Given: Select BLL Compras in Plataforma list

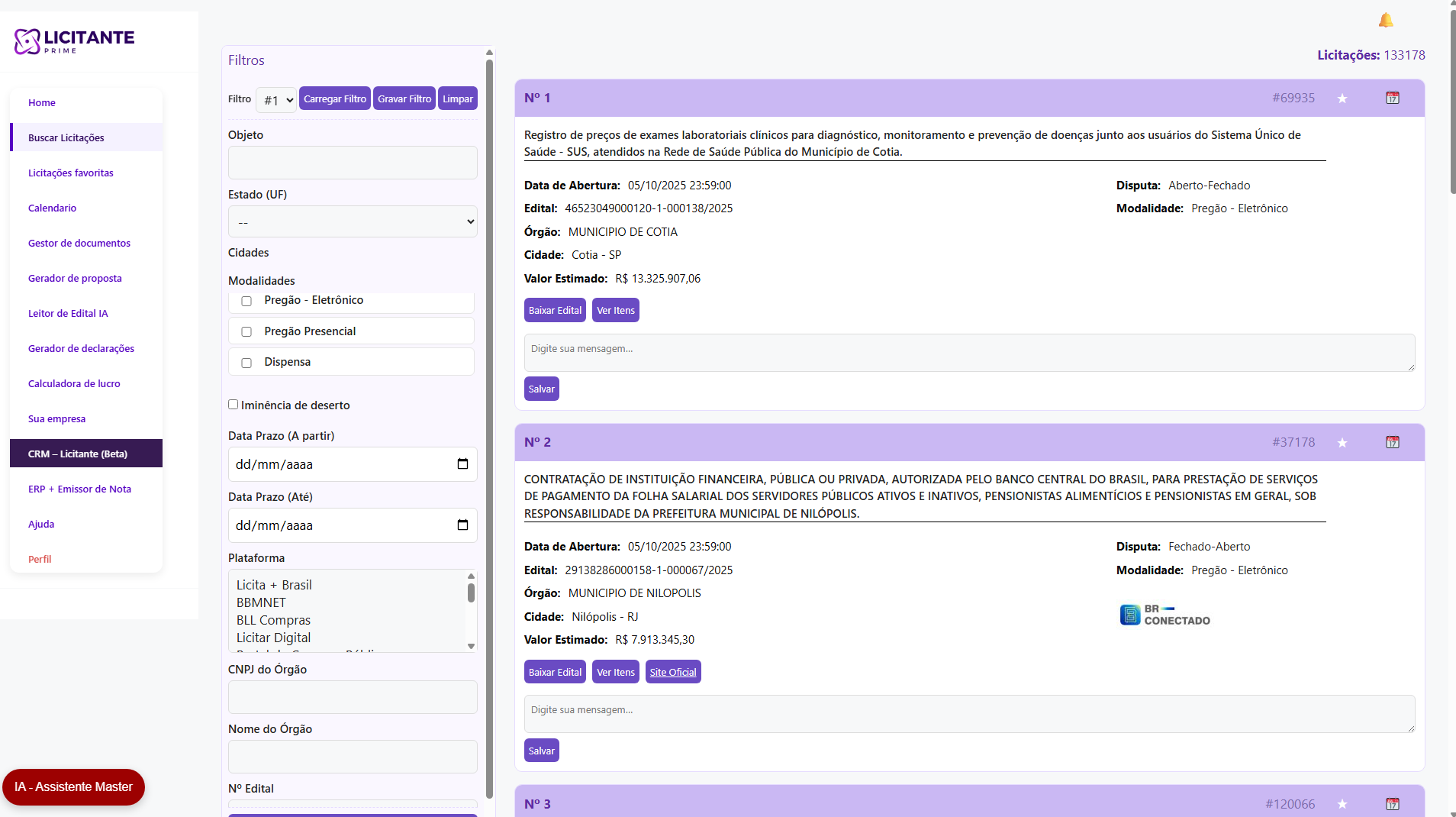Looking at the screenshot, I should 273,620.
